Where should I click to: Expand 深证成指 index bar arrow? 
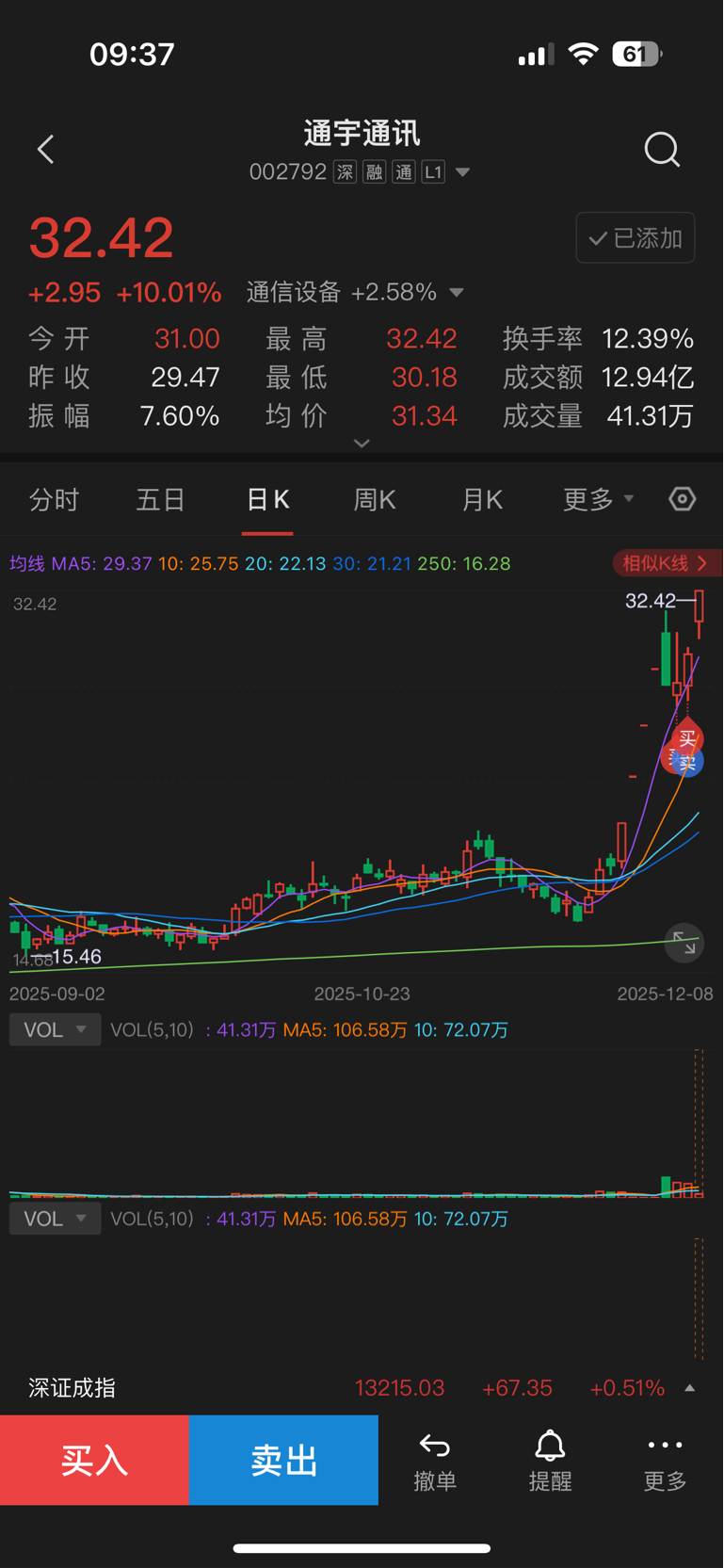pyautogui.click(x=690, y=1388)
